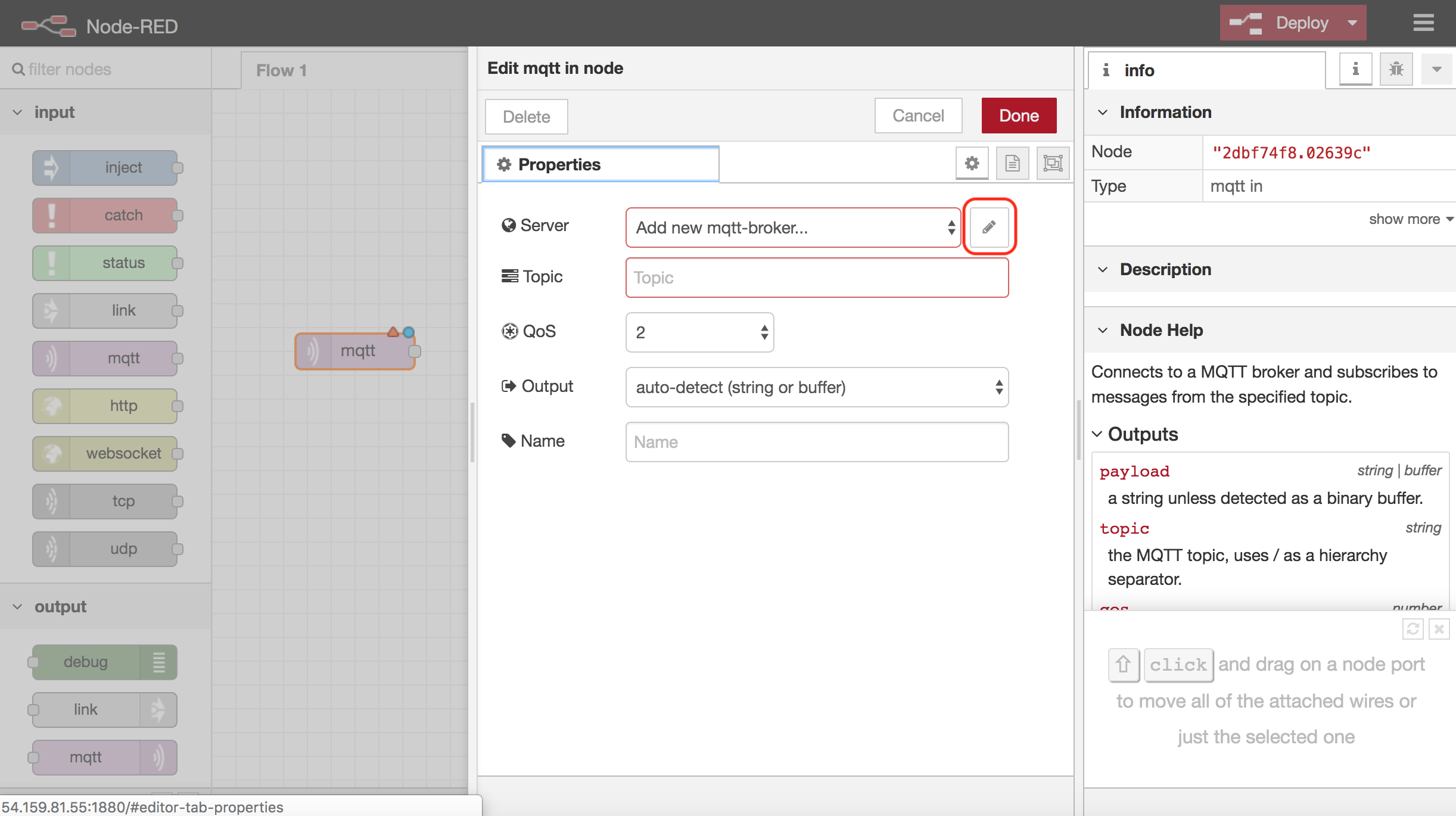
Task: Click the node ID value "2dbf74f8.02639c"
Action: (x=1292, y=153)
